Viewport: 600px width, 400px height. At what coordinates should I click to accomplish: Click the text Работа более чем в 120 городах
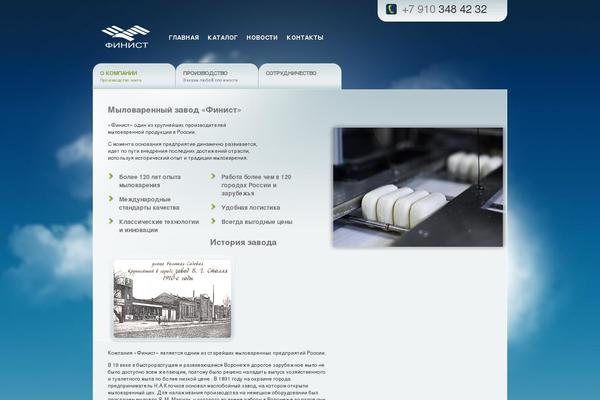point(256,185)
